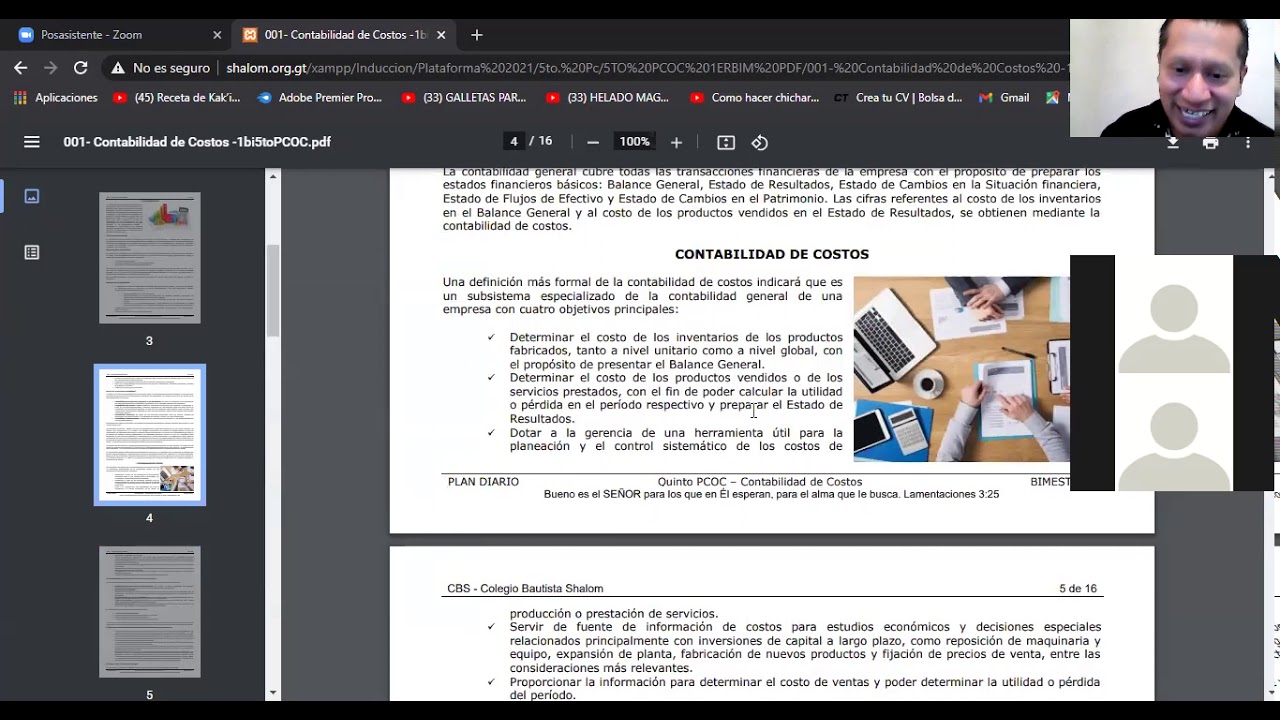Open bookmark Adobe Premier Pro...
This screenshot has height=720, width=1280.
click(x=320, y=98)
